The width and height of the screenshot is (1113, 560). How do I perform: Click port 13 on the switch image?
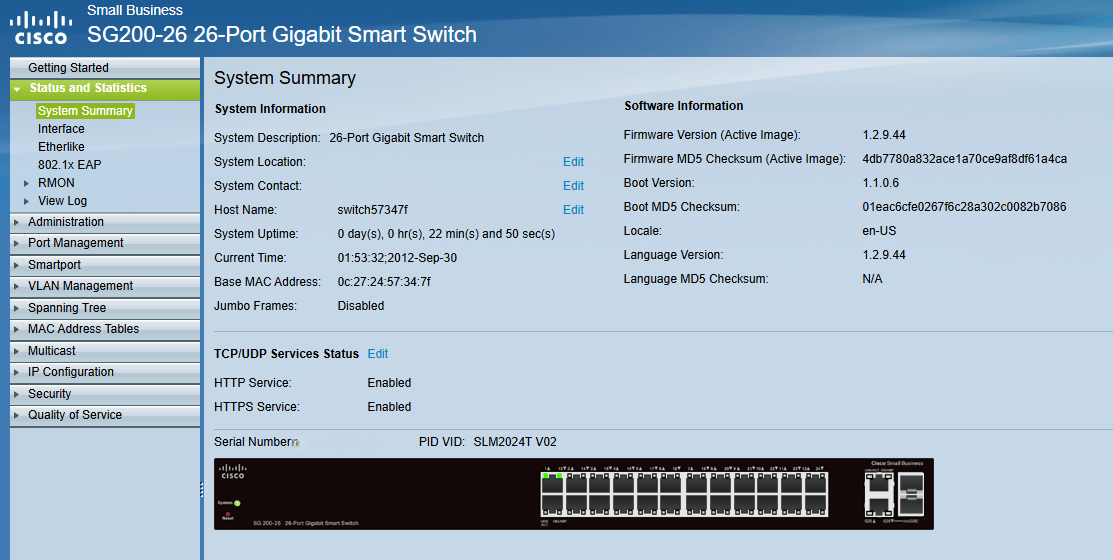coord(552,505)
